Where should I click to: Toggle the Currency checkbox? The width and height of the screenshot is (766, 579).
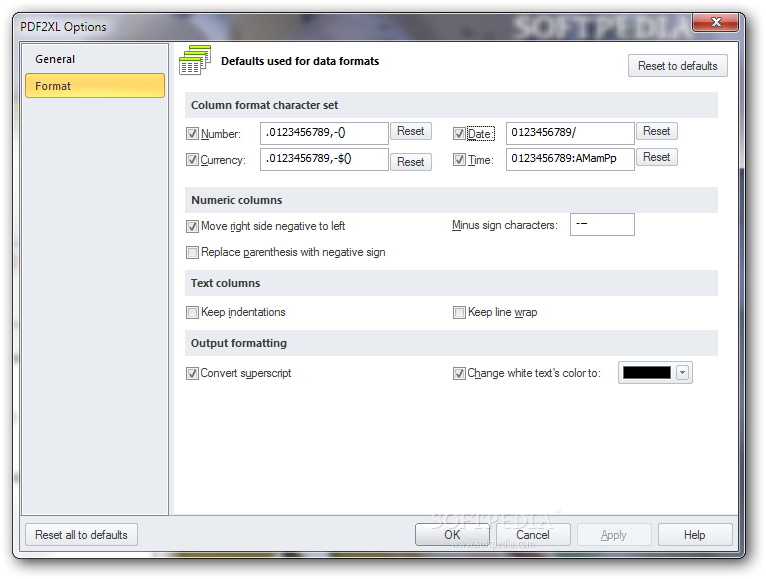click(x=192, y=159)
